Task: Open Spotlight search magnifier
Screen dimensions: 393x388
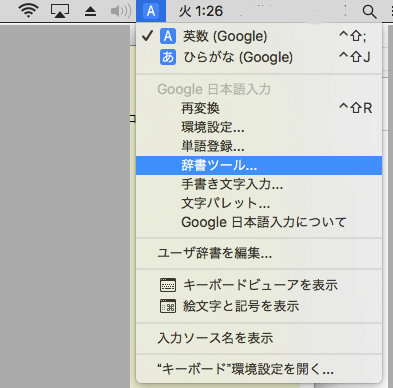Action: point(369,12)
